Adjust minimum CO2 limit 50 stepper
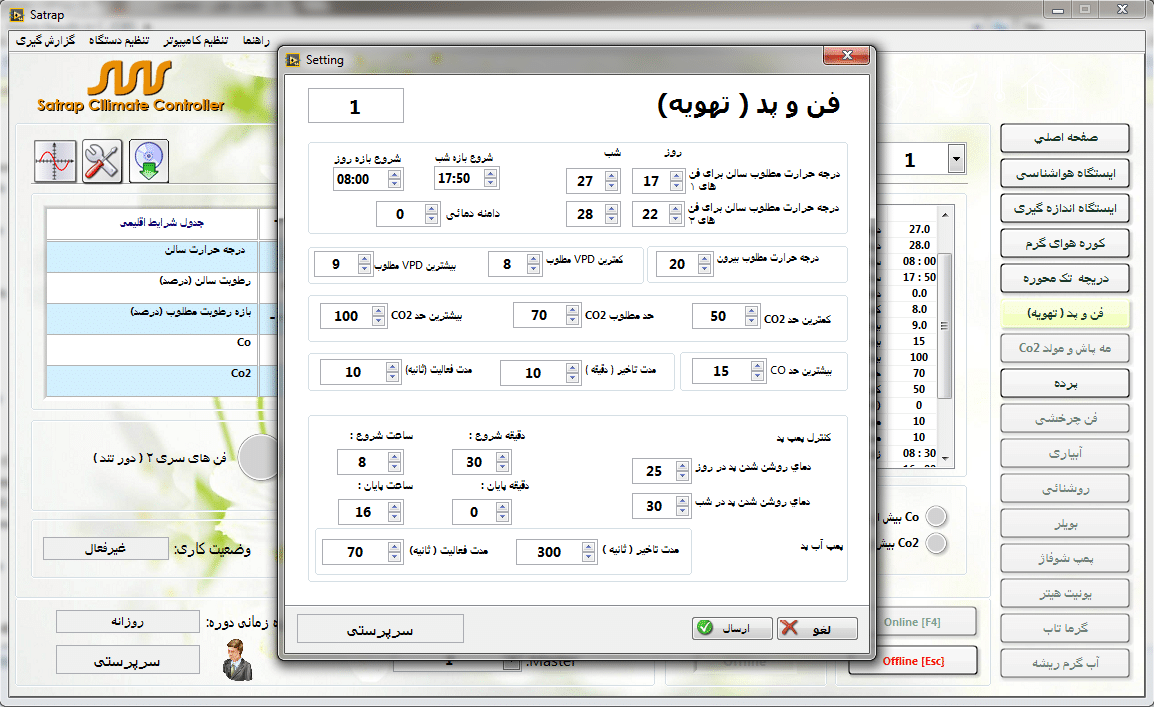The image size is (1154, 707). 751,316
